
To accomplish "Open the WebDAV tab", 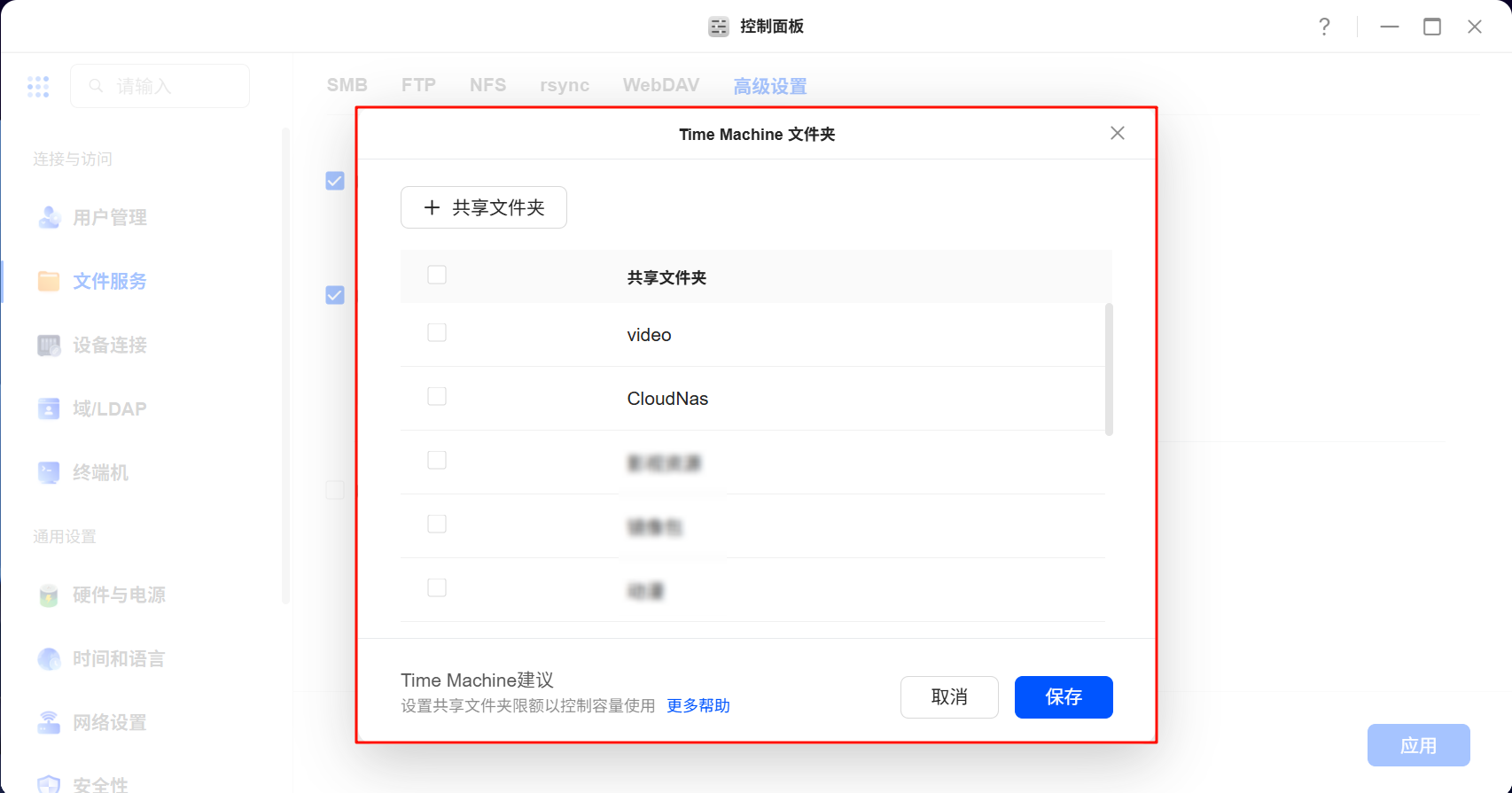I will pyautogui.click(x=661, y=85).
